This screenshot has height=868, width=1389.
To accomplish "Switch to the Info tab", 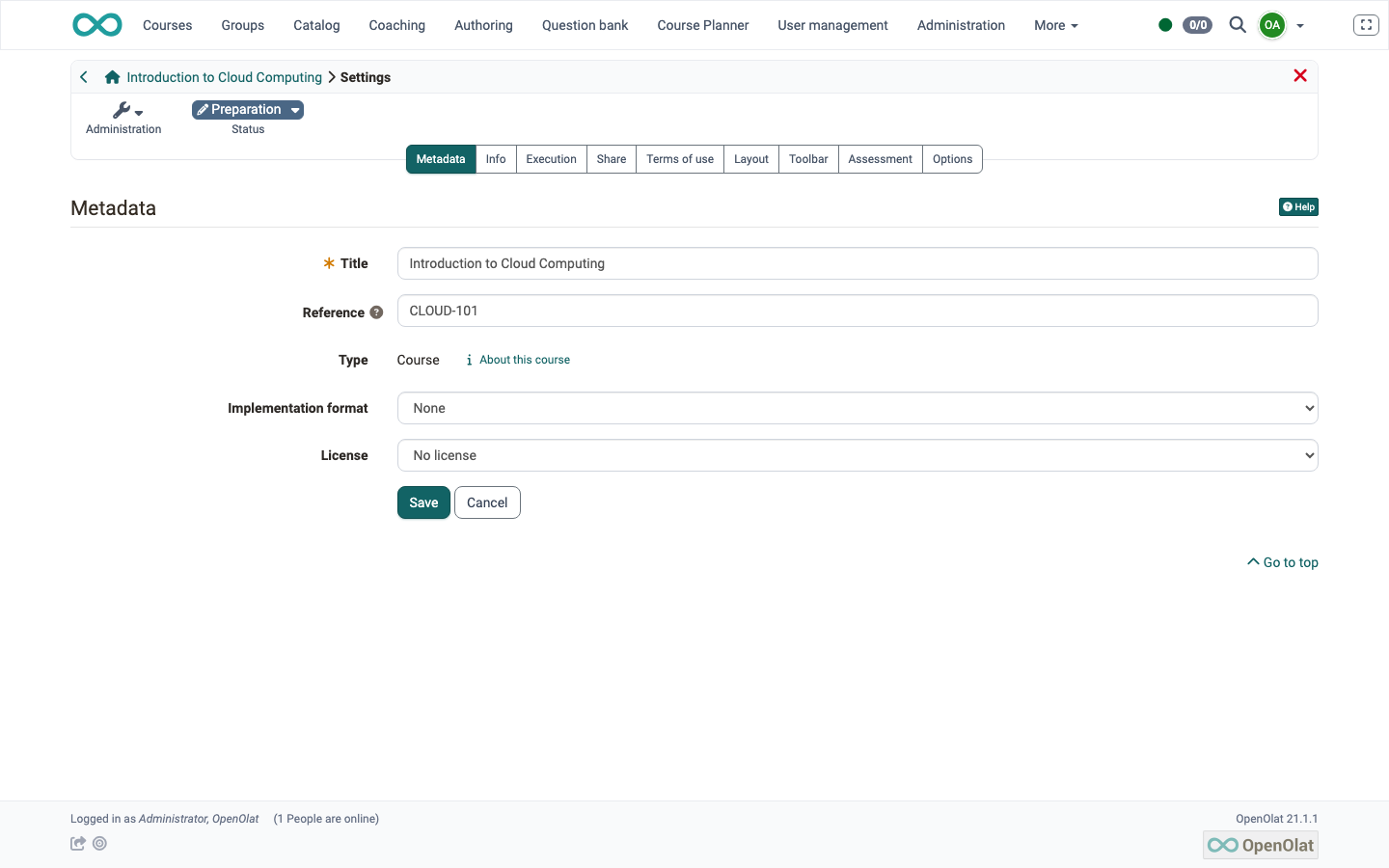I will point(496,159).
